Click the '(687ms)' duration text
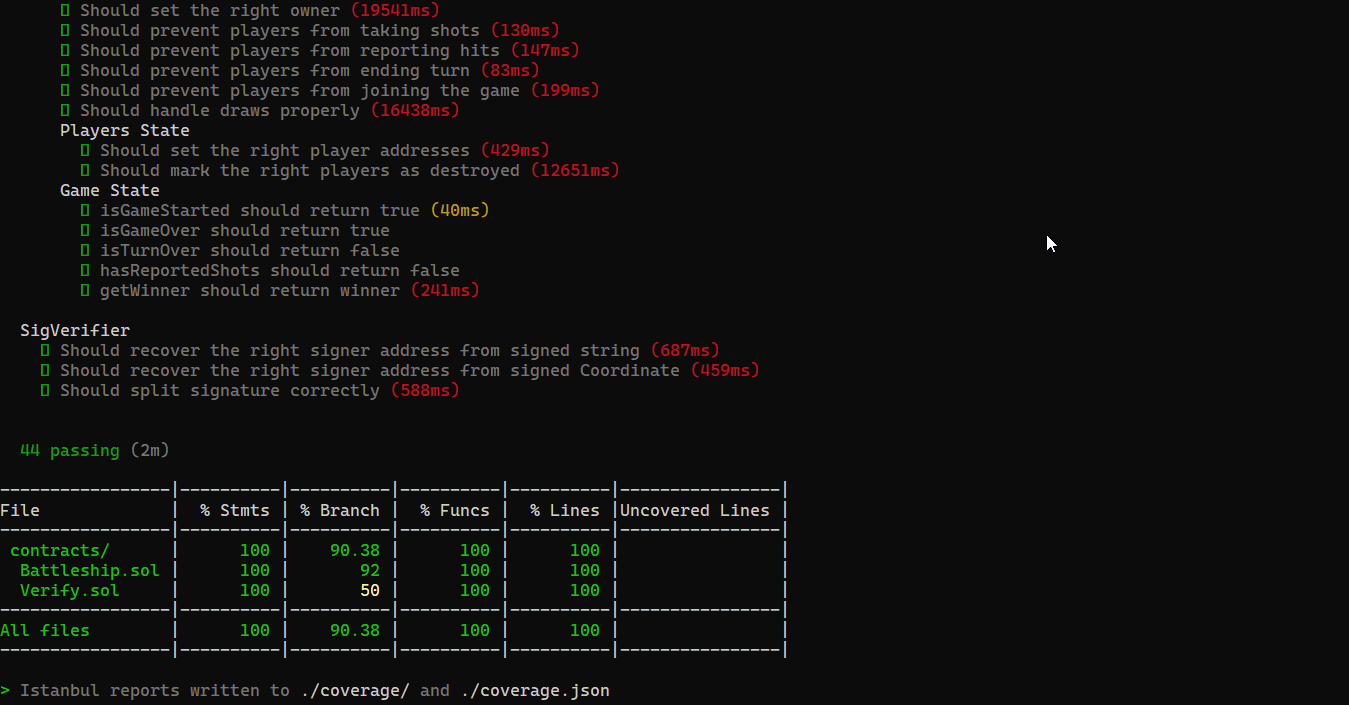 click(685, 350)
